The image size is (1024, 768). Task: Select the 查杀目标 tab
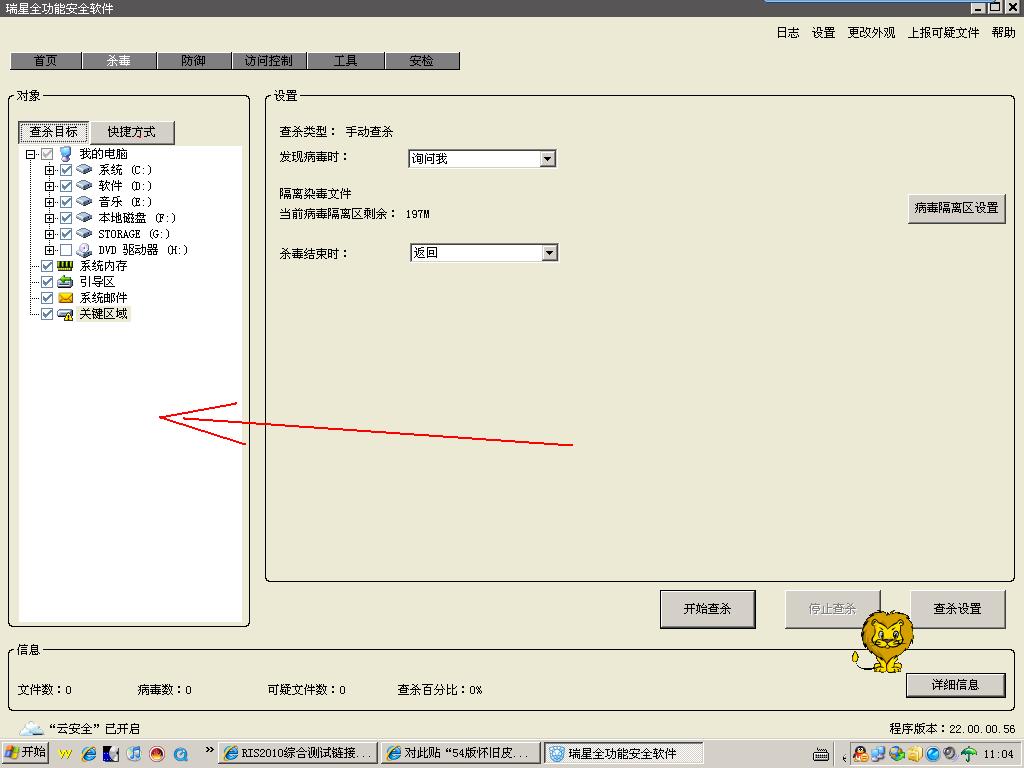click(x=54, y=132)
